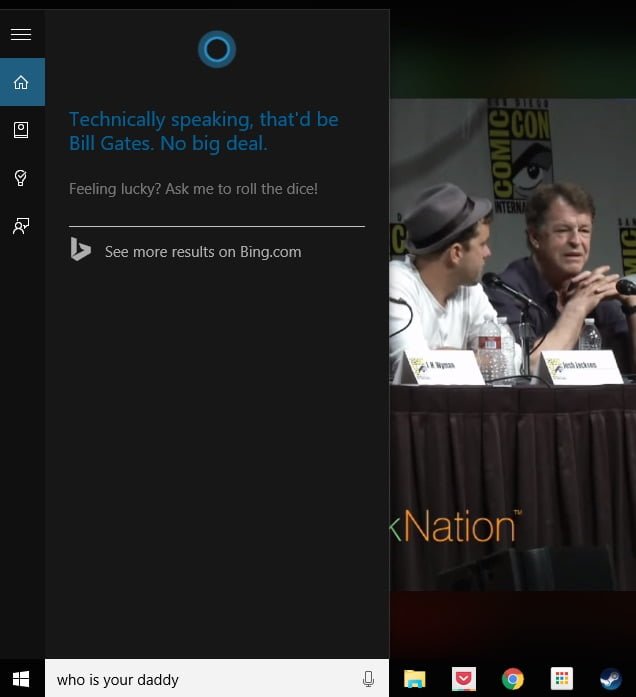Select the Cortana Home icon

coord(21,82)
